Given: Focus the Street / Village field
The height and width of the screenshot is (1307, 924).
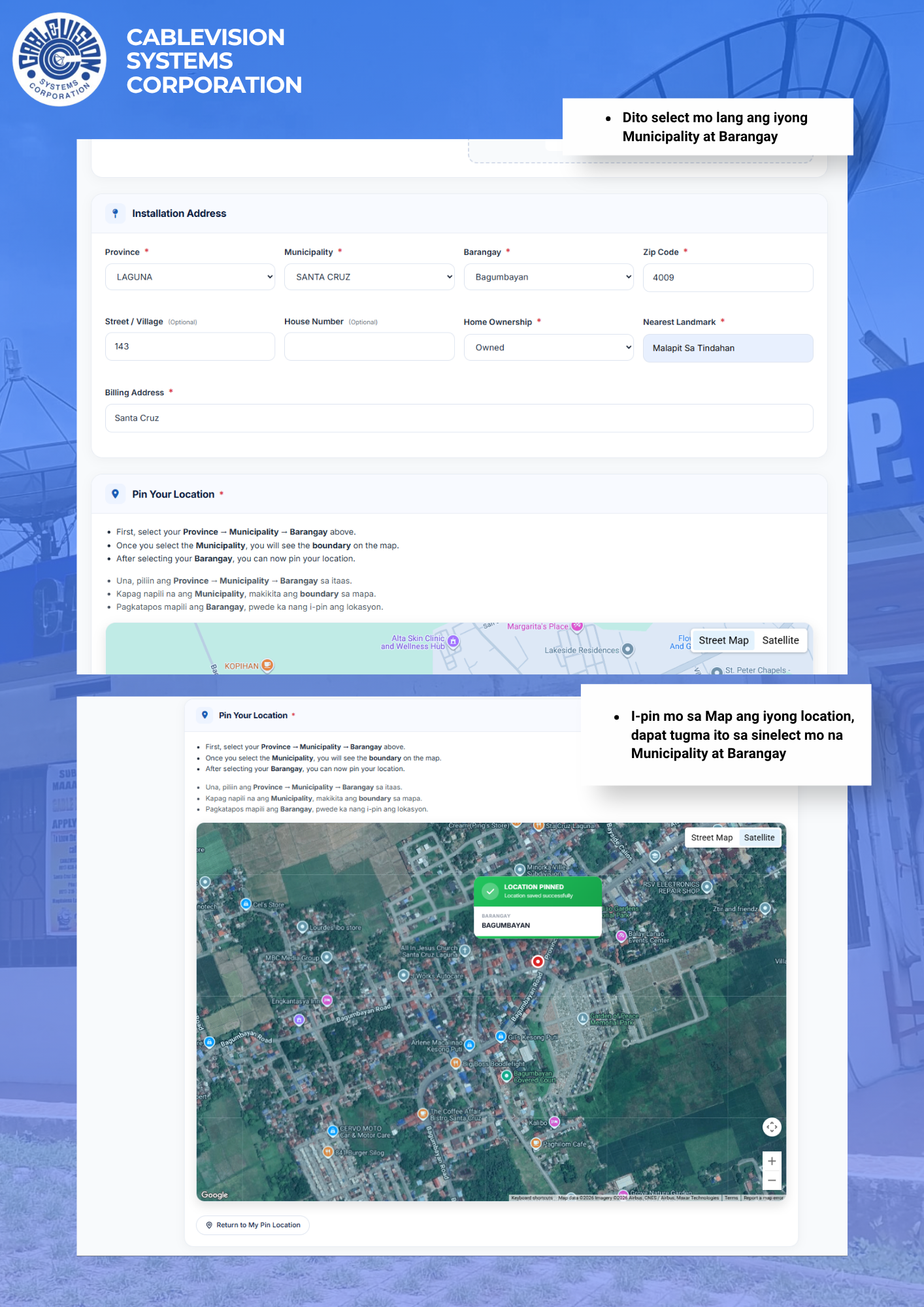Looking at the screenshot, I should [190, 346].
